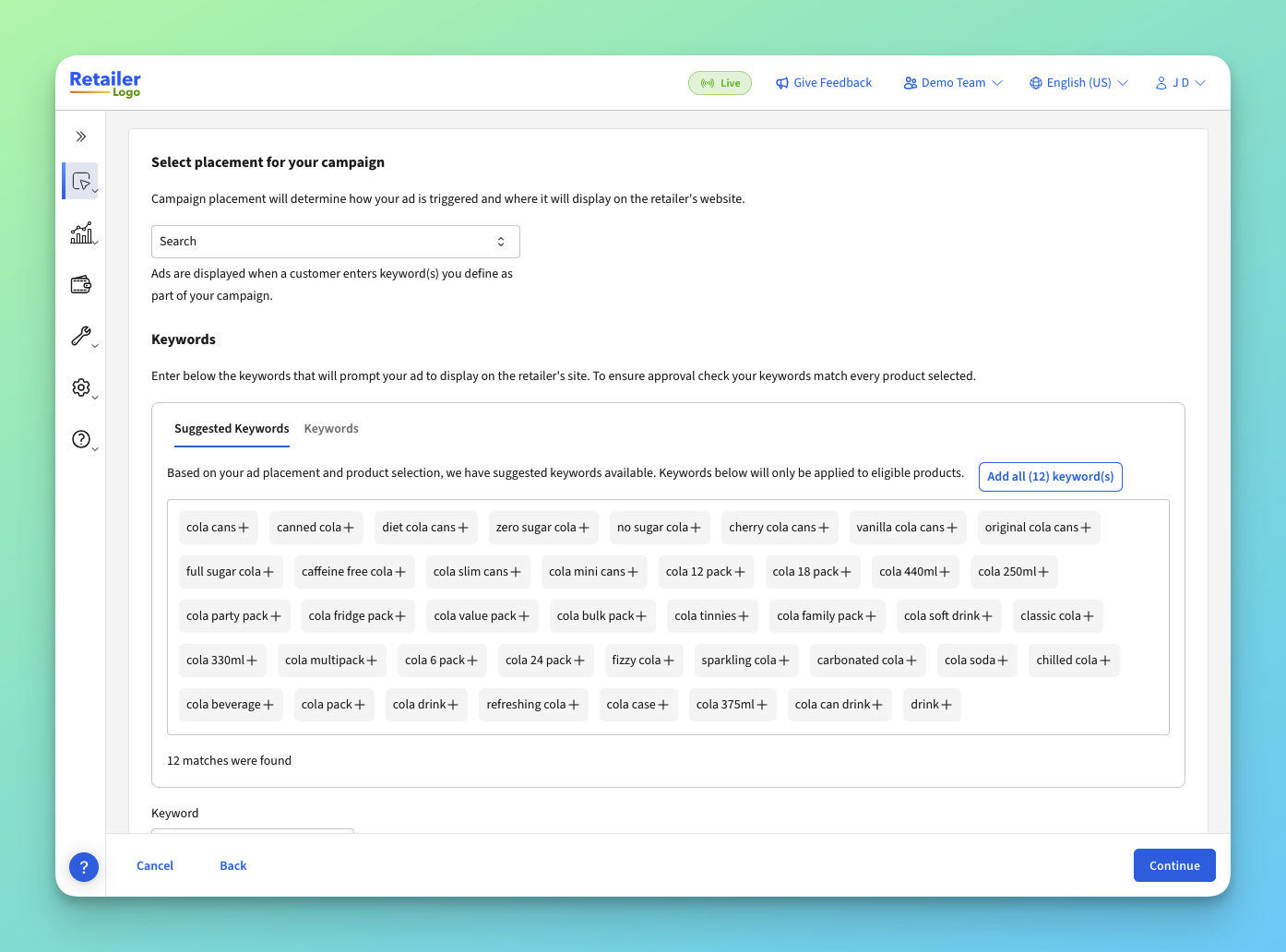This screenshot has height=952, width=1286.
Task: Add the 'cola family pack' keyword chip
Action: click(x=828, y=616)
